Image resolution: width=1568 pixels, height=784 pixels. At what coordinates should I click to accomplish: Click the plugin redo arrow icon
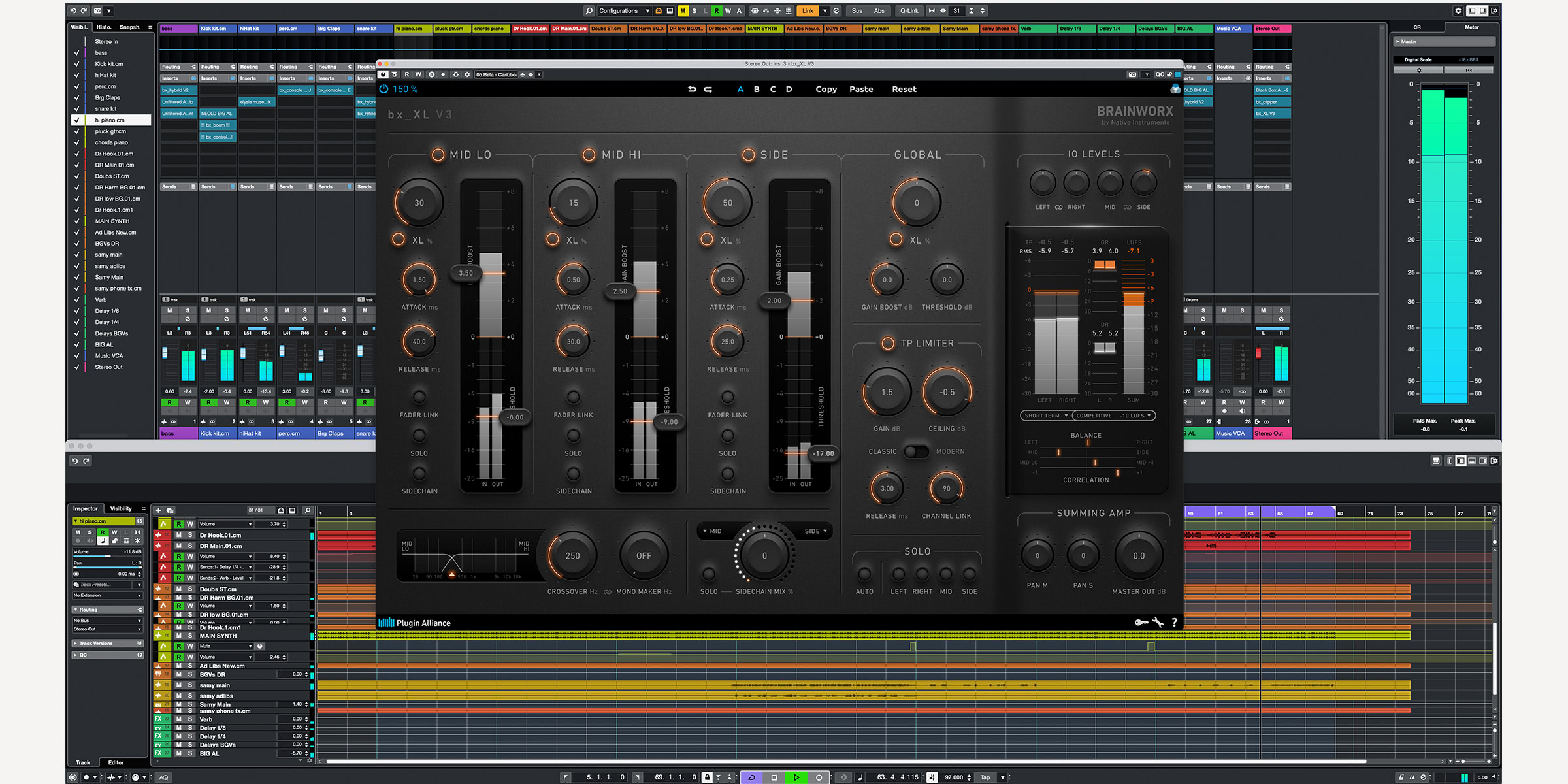coord(708,90)
